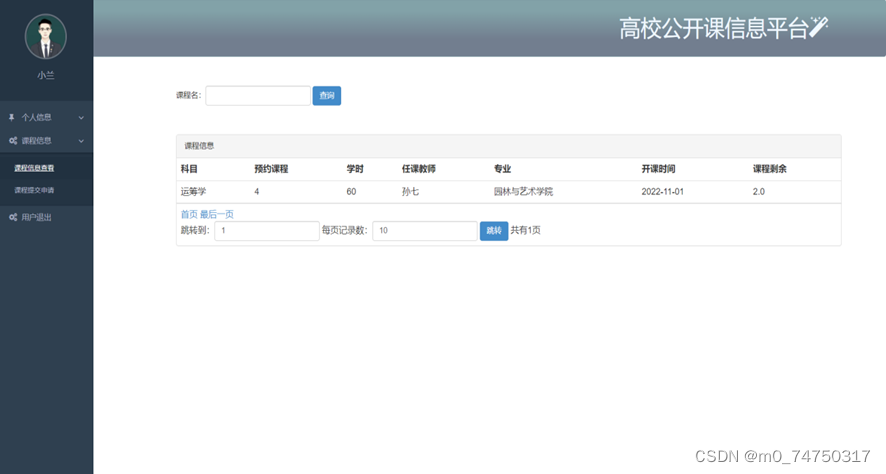Select 课程信息查看 submenu item
Viewport: 886px width, 474px height.
point(34,168)
